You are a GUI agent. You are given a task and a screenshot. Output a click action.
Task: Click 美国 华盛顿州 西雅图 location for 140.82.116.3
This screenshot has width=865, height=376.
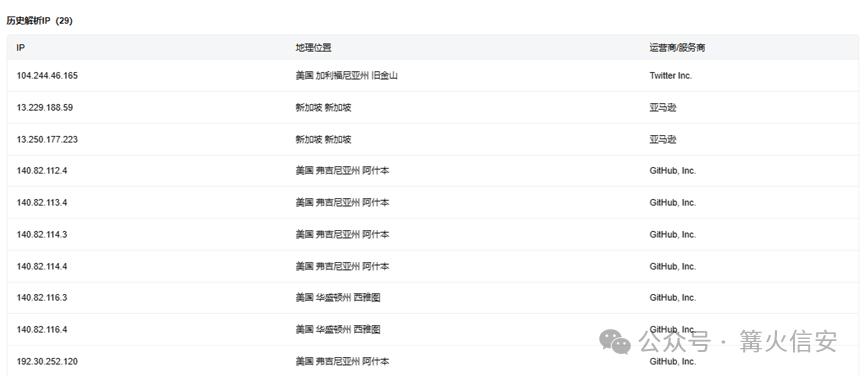pos(338,298)
